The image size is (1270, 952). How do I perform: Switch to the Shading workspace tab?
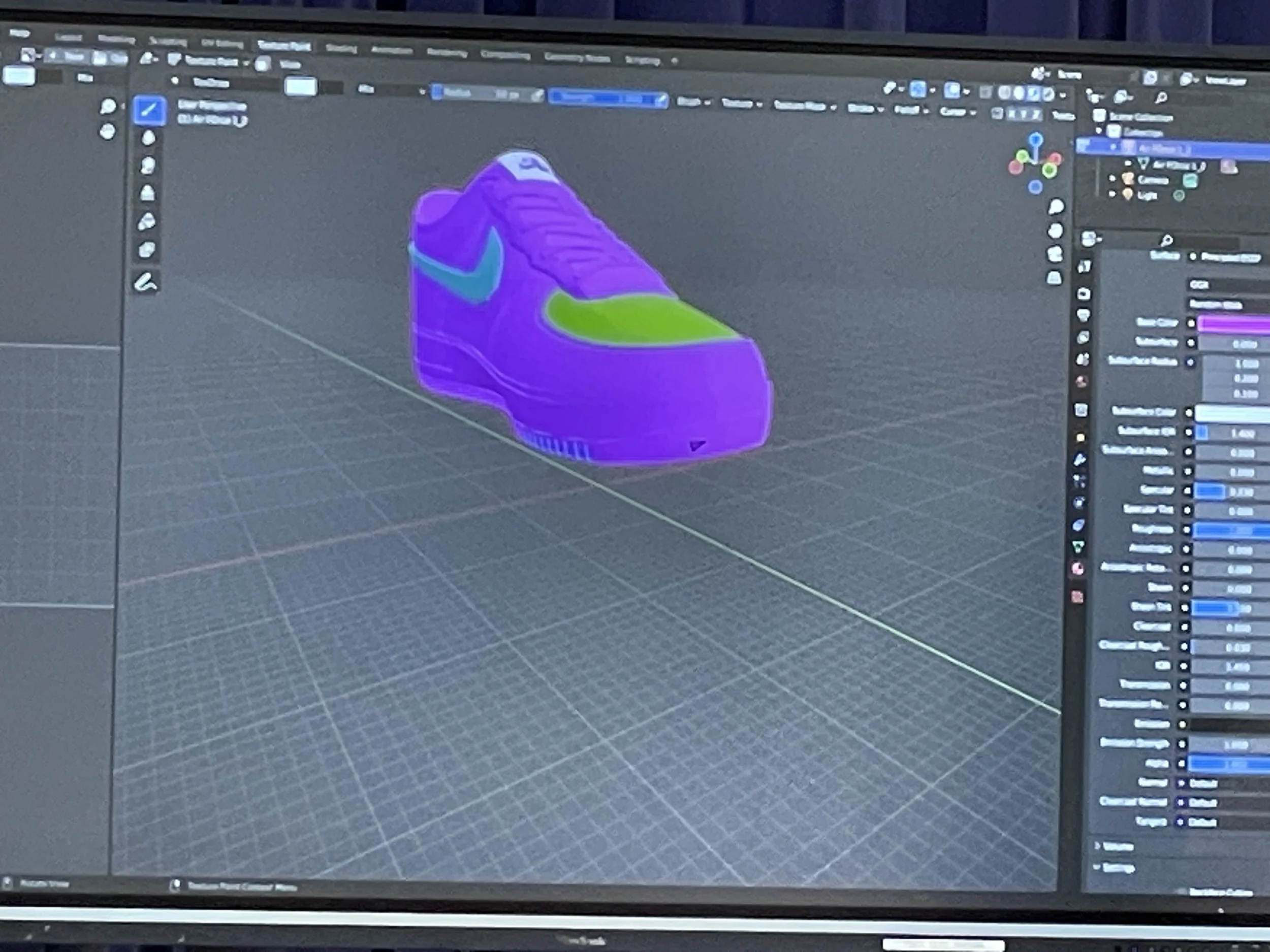[341, 49]
